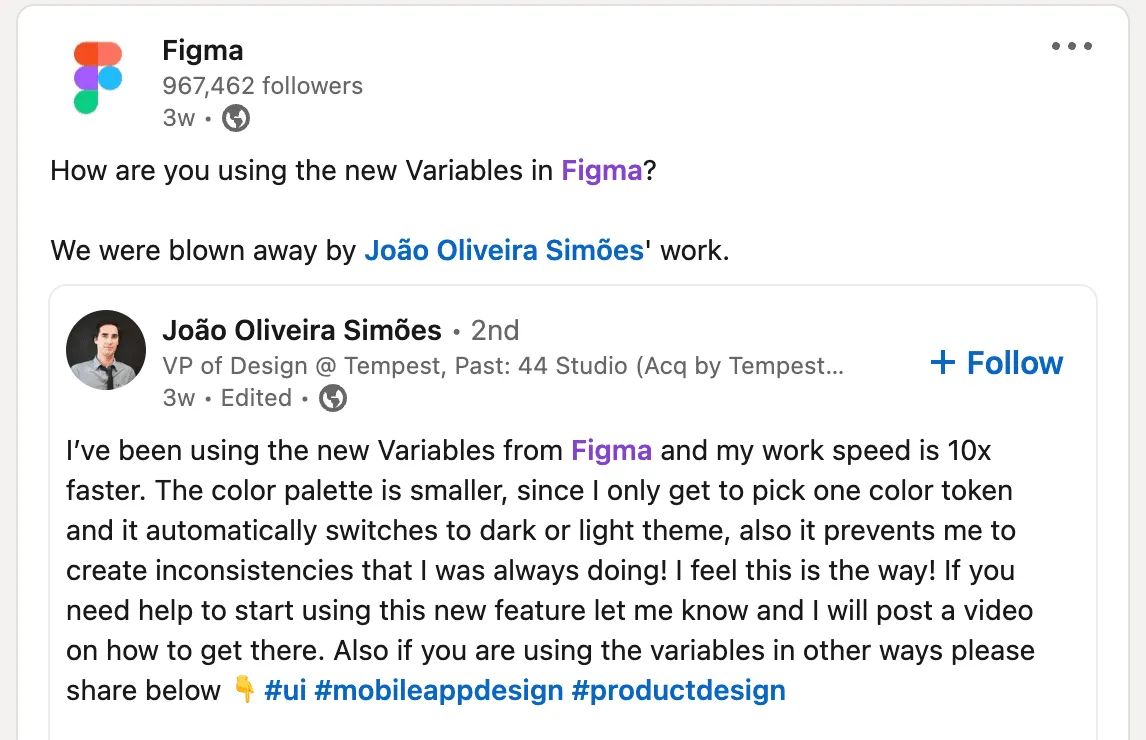Click the João Oliveira Simões mention link
Viewport: 1146px width, 740px height.
504,250
